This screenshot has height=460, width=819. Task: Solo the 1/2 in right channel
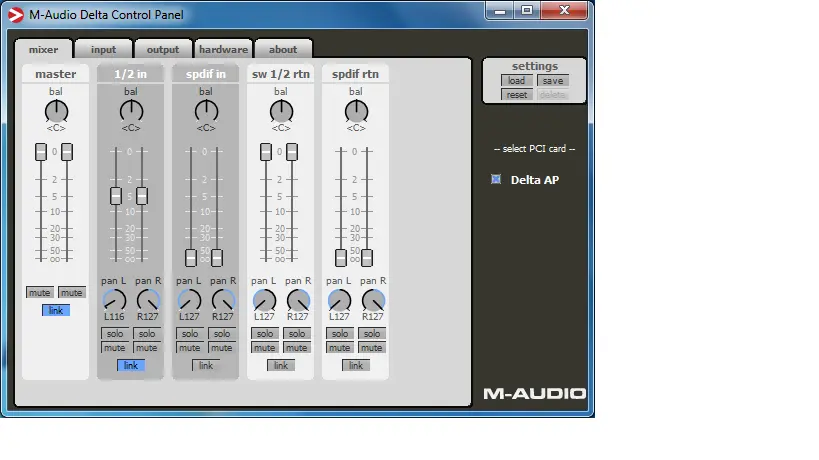click(x=147, y=334)
